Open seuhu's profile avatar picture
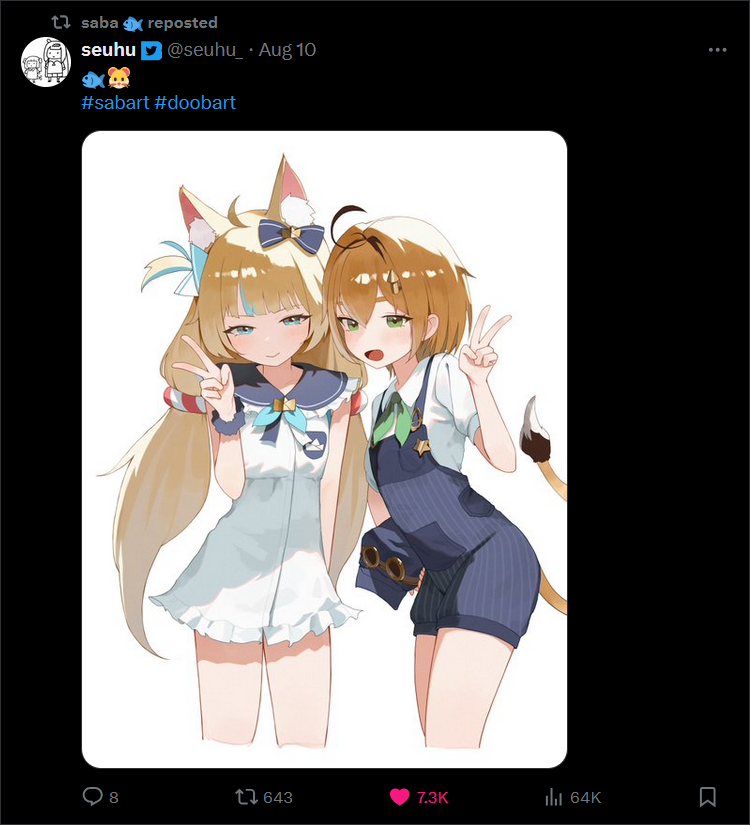 46,62
